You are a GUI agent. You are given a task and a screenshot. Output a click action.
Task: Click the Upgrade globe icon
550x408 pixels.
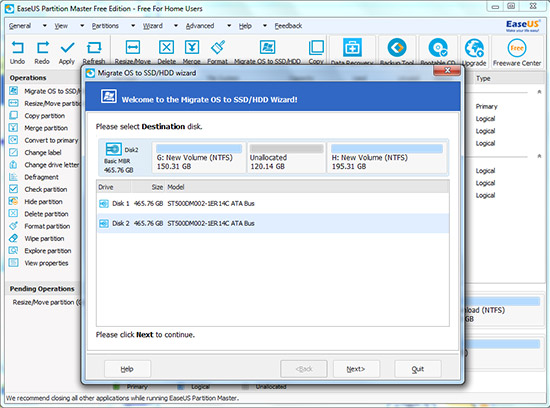(474, 48)
